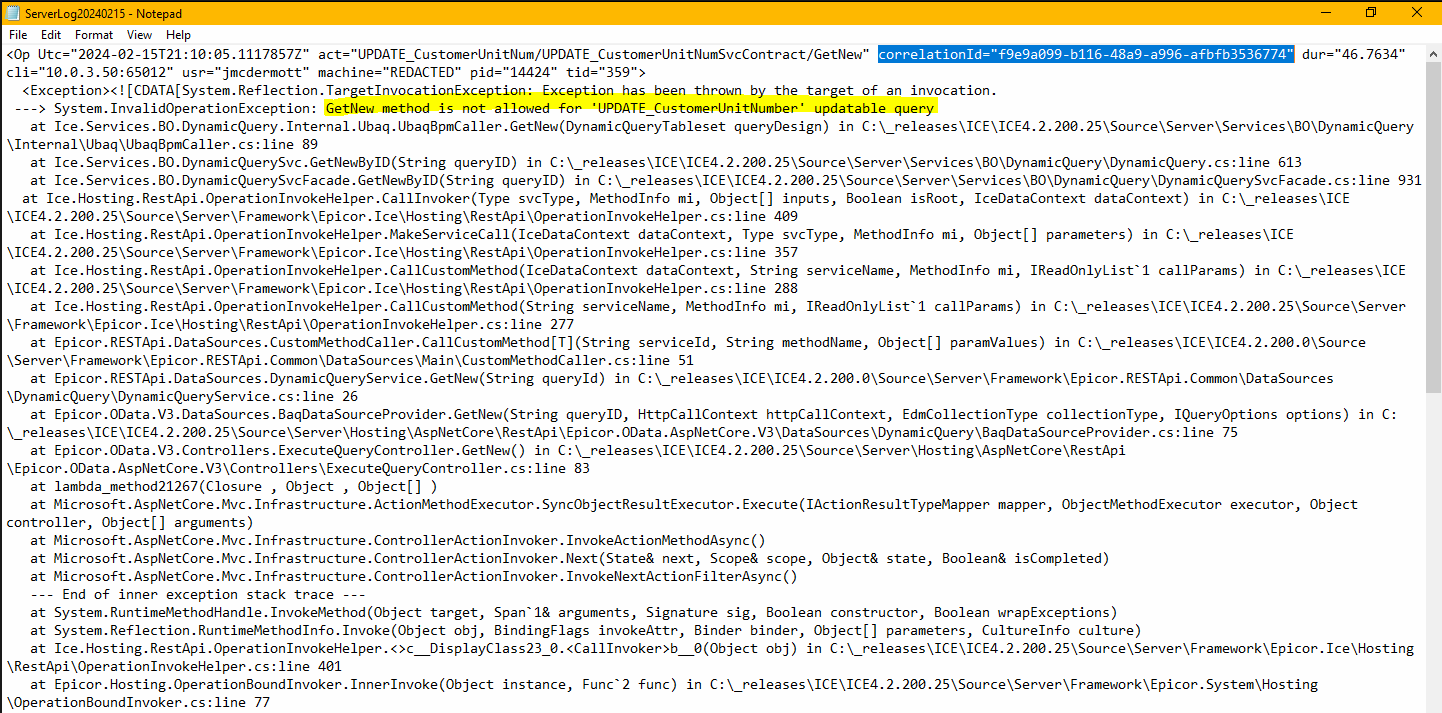Click act="UPDATE_CustomerUnitNum/..." attribute text
Viewport: 1442px width, 713px height.
click(x=594, y=54)
